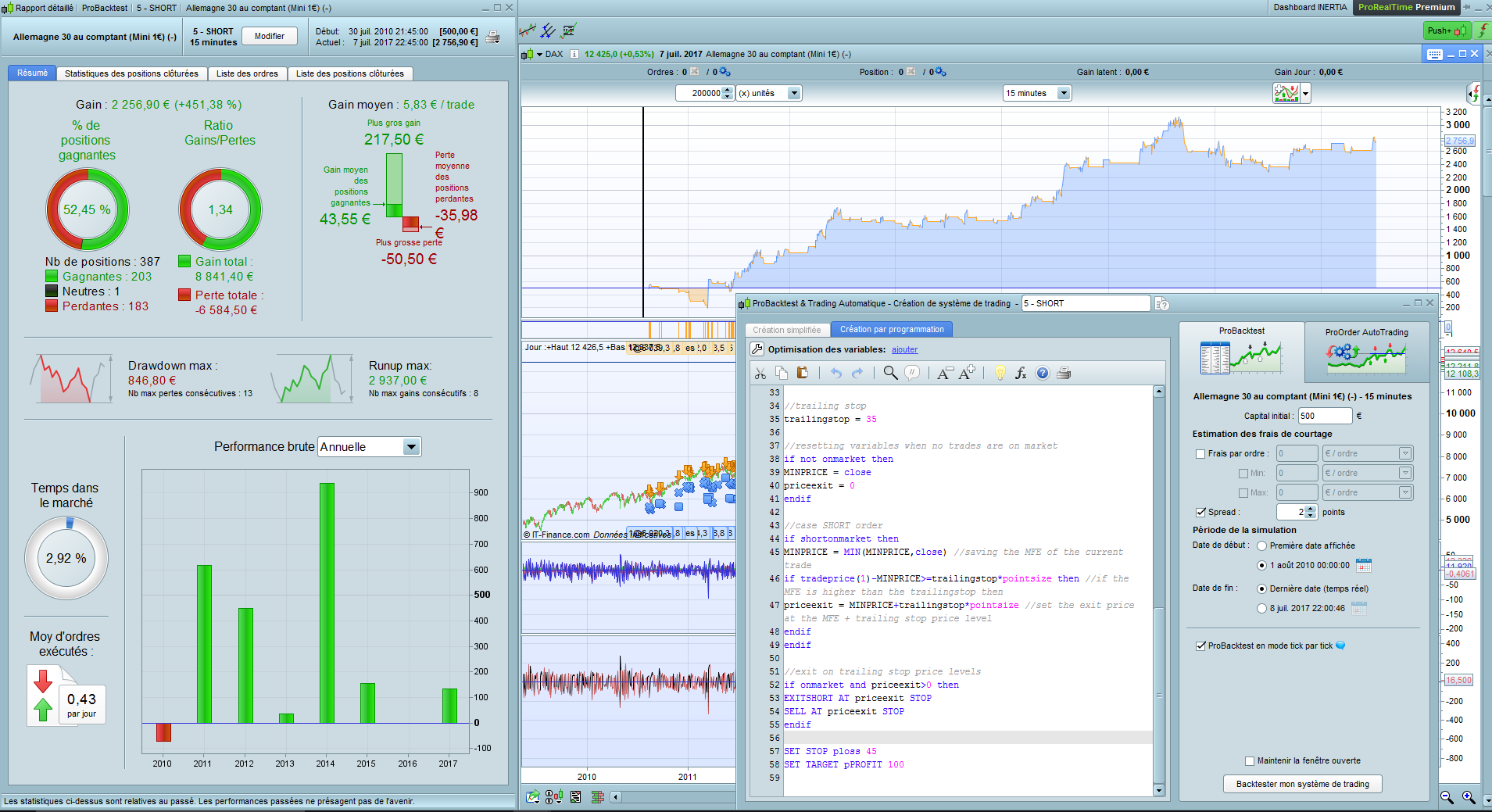Expand the 15 minutes timeframe dropdown
Screen dimensions: 1492x812
[x=1063, y=93]
